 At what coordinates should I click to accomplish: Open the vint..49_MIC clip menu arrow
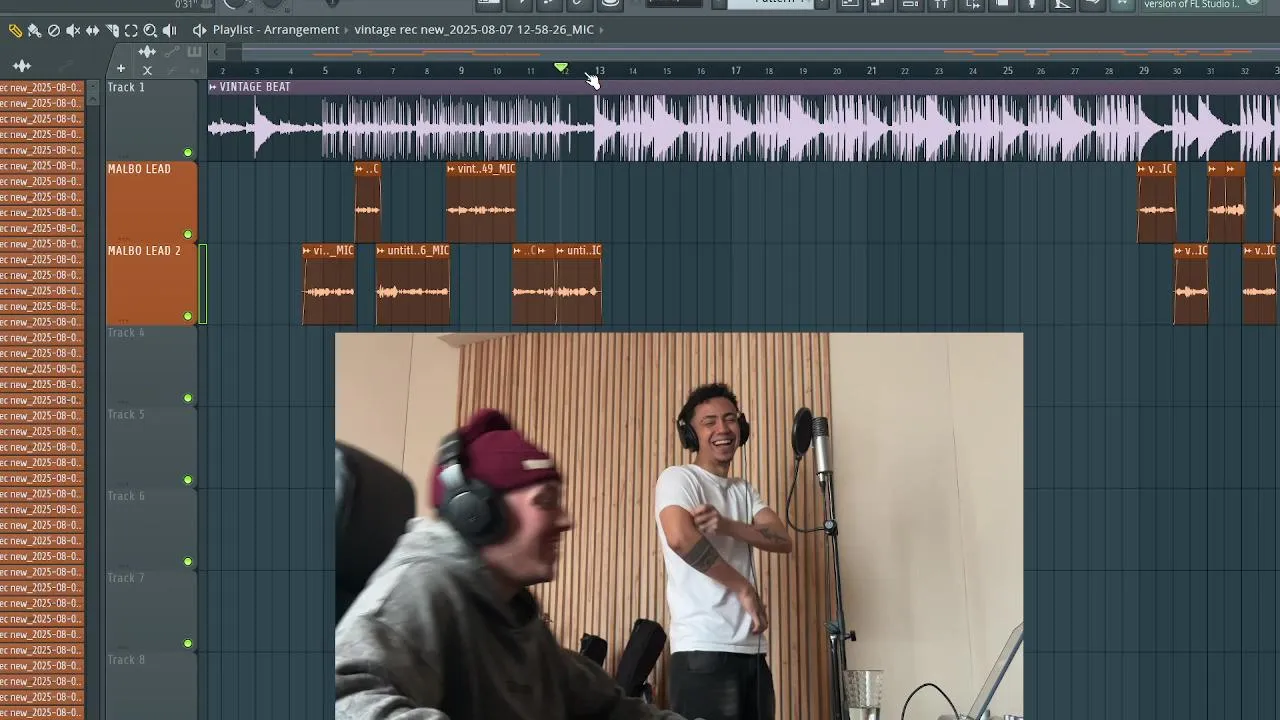tap(451, 169)
